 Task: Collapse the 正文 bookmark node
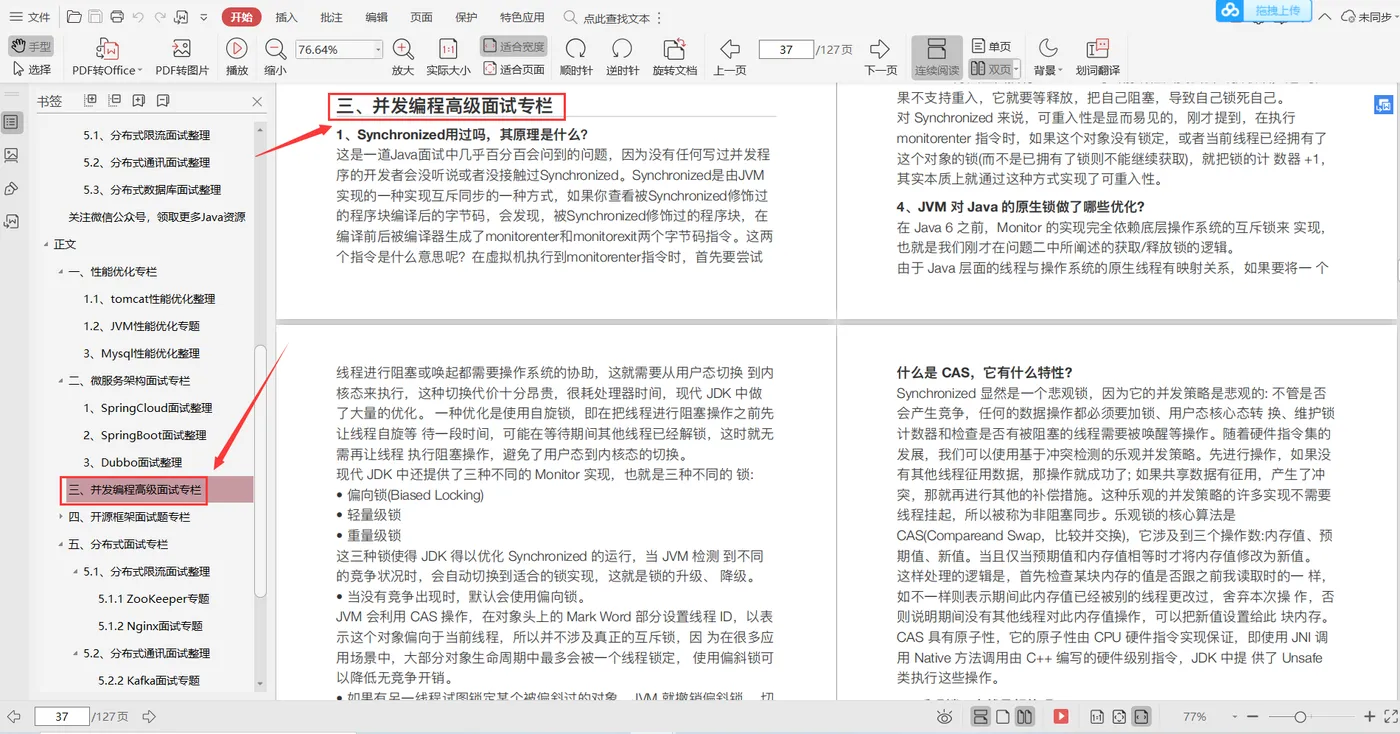(x=45, y=244)
